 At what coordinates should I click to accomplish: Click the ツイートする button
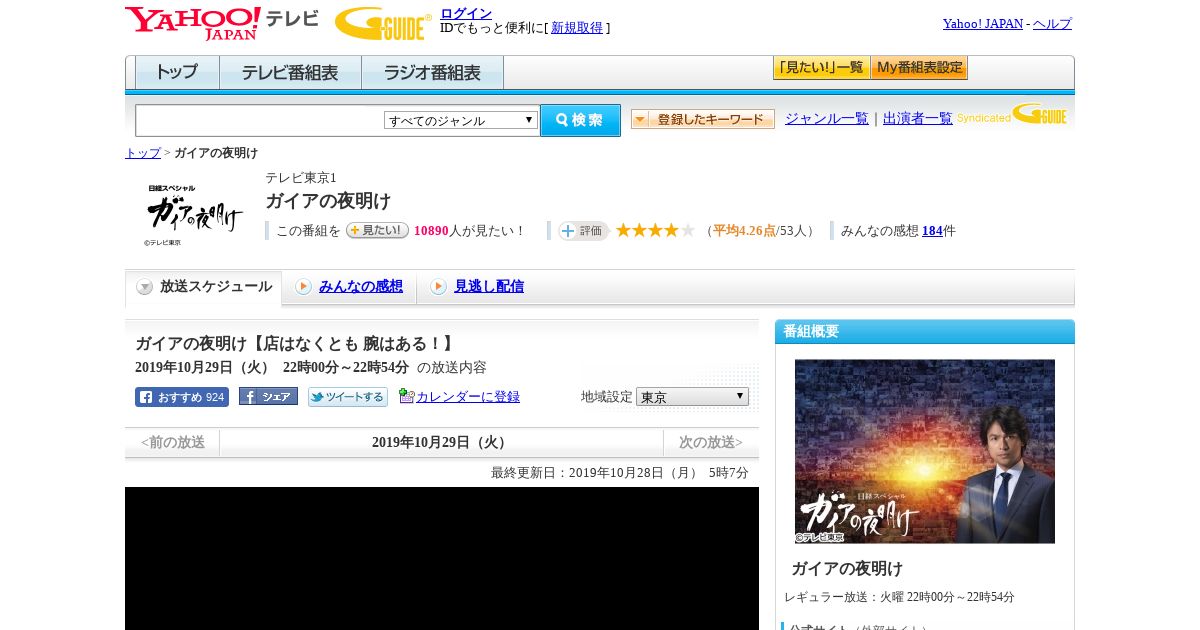(347, 397)
